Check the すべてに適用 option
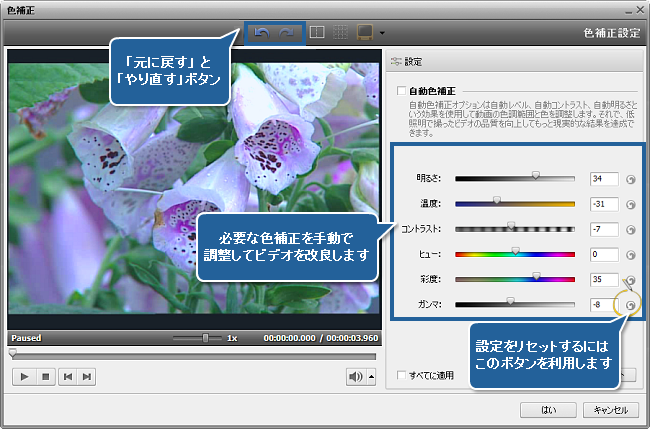This screenshot has height=429, width=650. click(401, 376)
